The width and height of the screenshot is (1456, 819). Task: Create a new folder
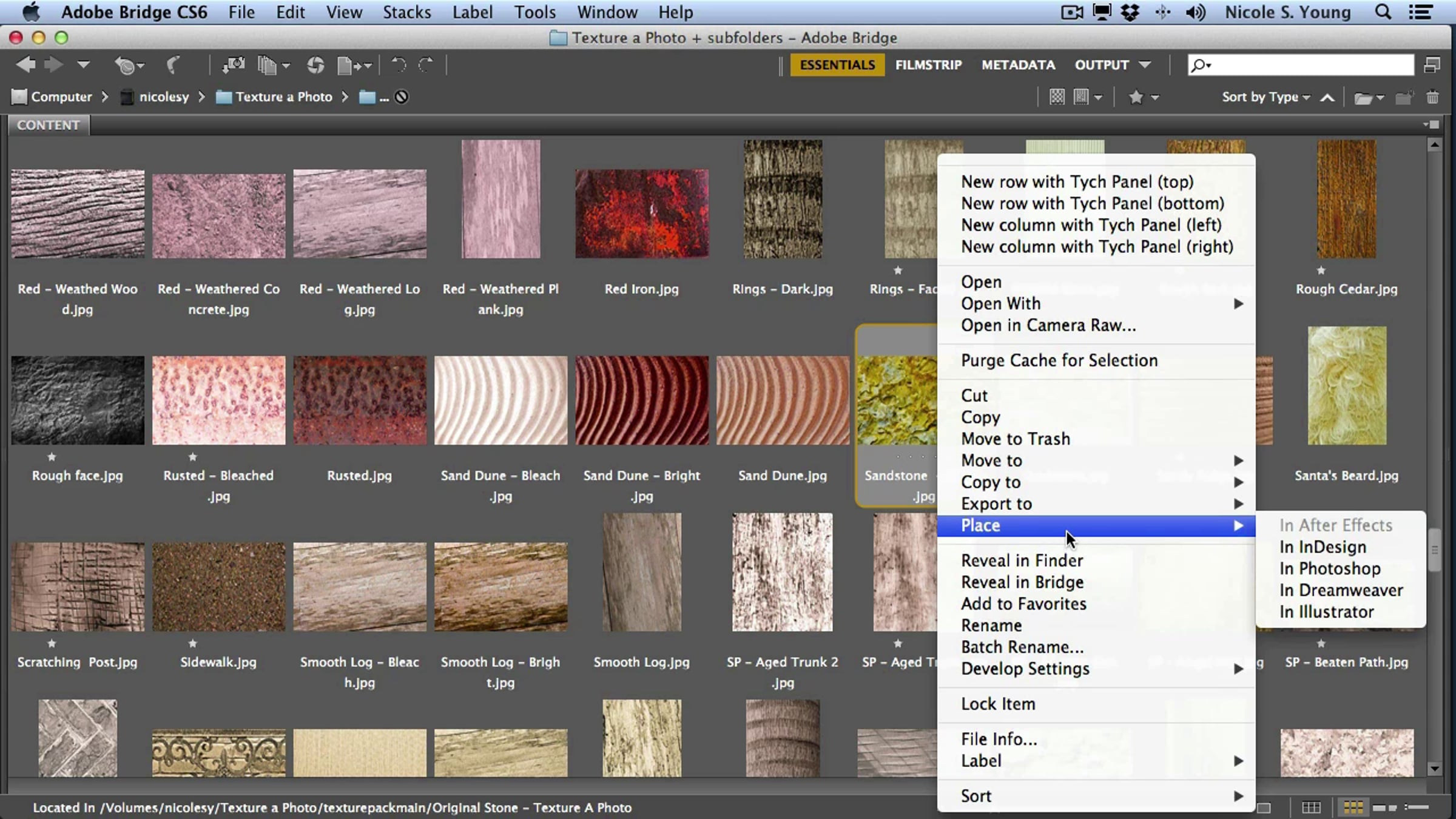1404,97
